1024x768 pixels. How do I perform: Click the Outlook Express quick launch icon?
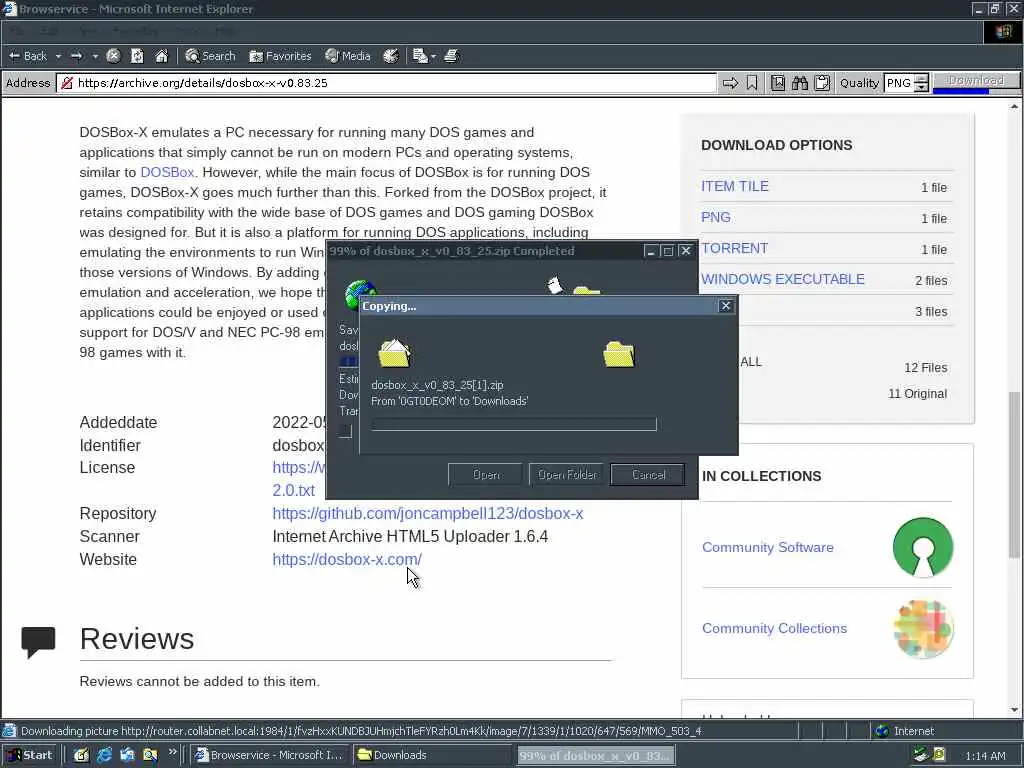point(127,755)
